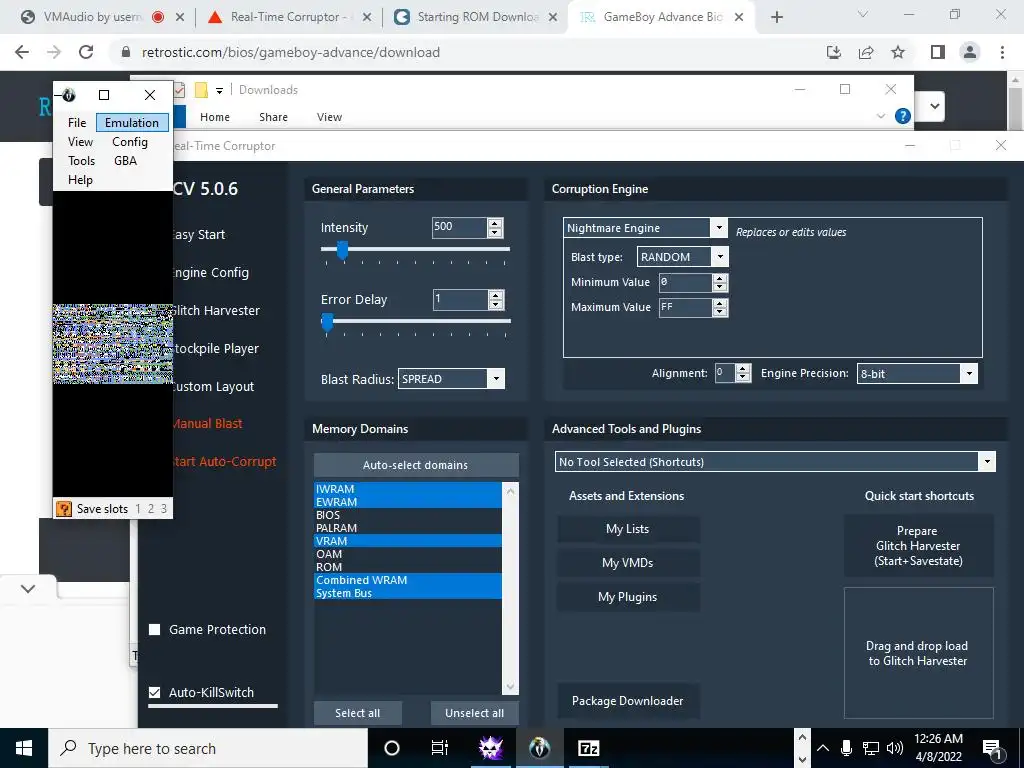Viewport: 1024px width, 768px height.
Task: Switch to the Real-Time Corruptor browser tab
Action: [289, 17]
